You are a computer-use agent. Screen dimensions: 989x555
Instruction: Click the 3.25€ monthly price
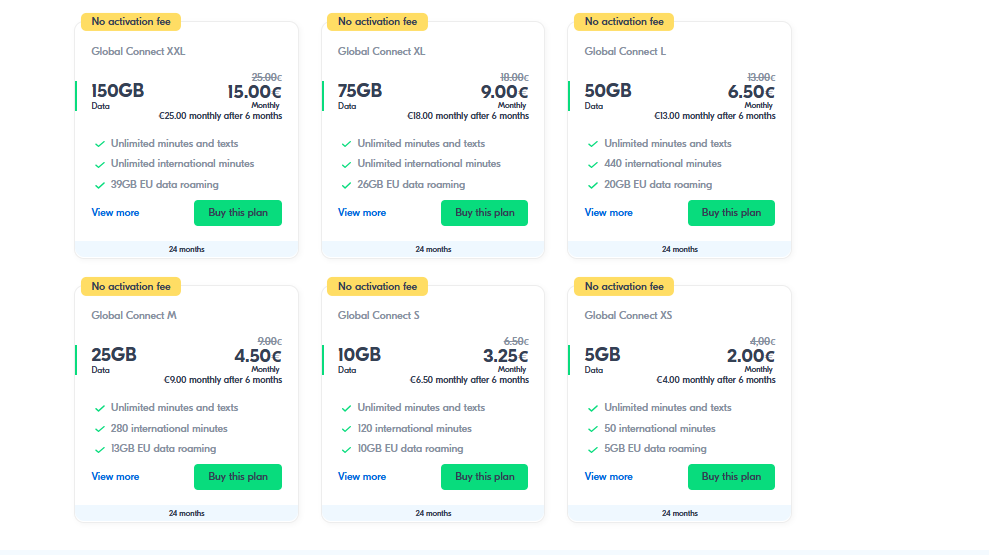[x=506, y=356]
